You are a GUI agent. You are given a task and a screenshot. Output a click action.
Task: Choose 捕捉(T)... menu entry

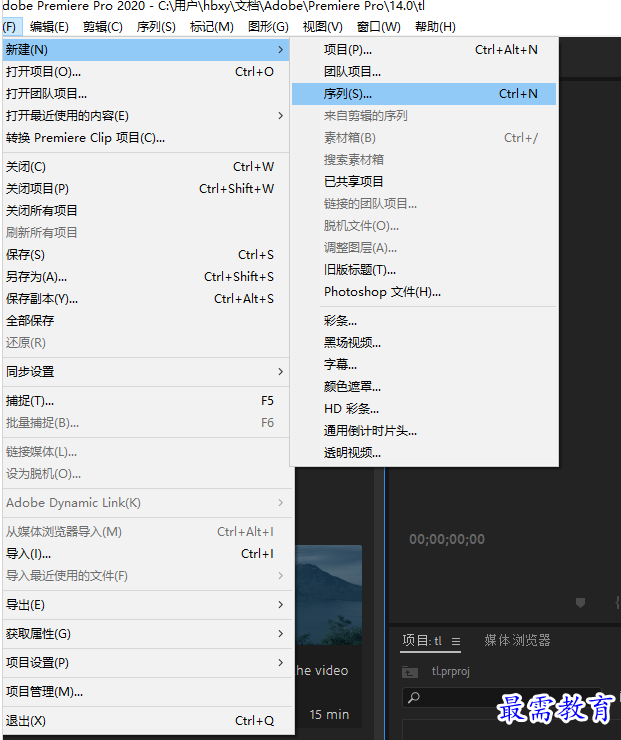pos(146,401)
